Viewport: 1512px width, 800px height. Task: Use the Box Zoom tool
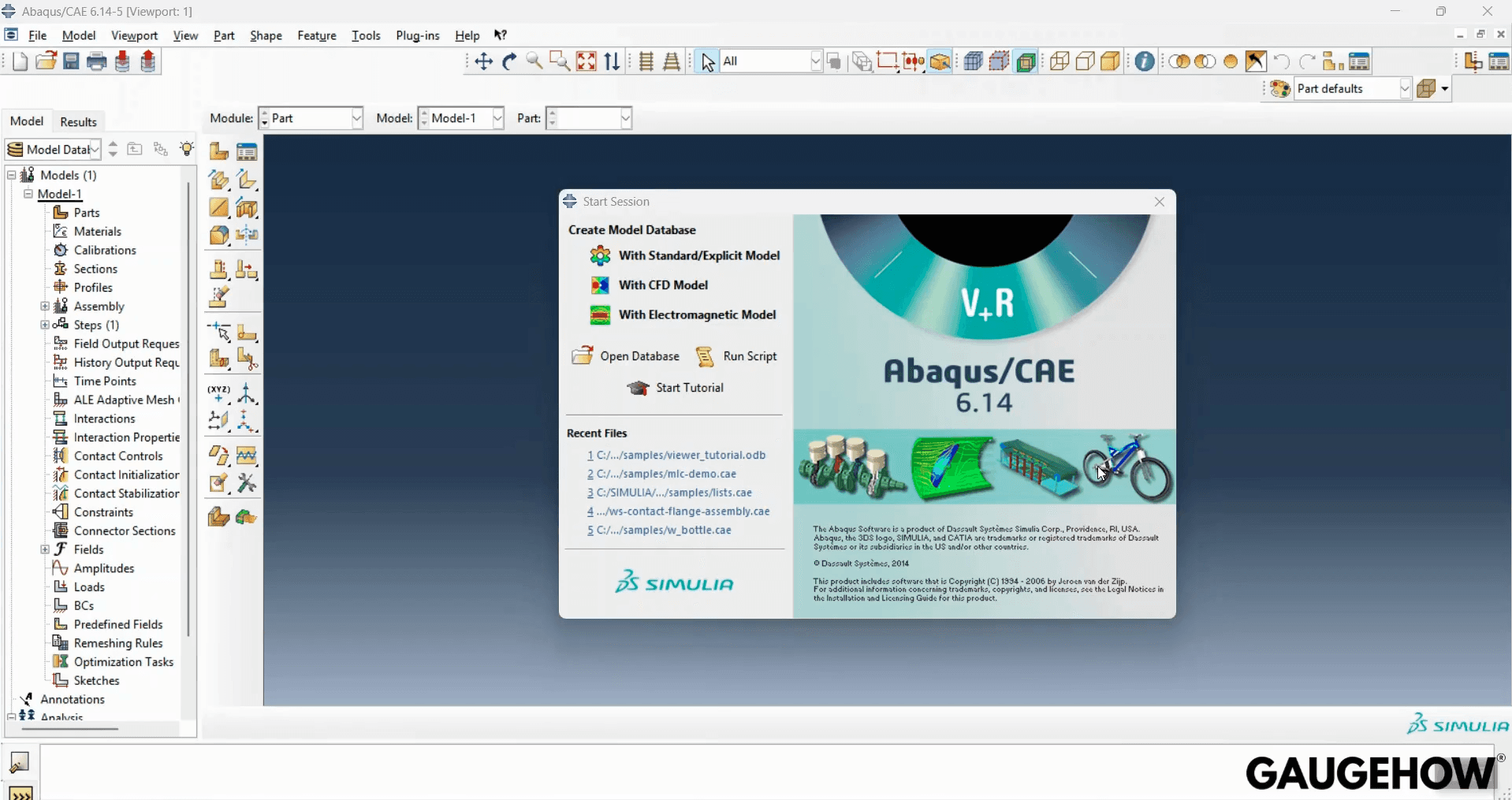[x=560, y=61]
